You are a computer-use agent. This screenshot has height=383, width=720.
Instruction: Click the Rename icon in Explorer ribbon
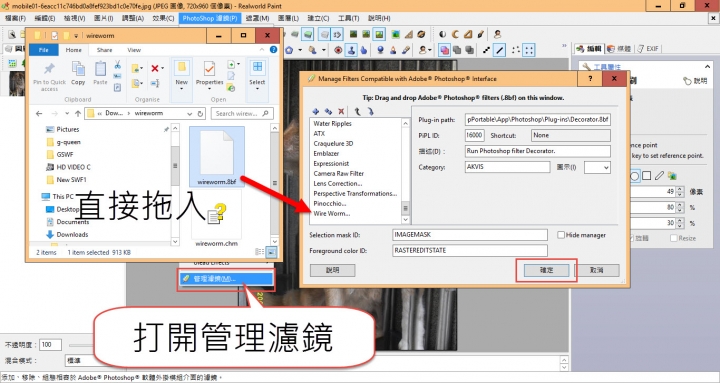pos(155,83)
